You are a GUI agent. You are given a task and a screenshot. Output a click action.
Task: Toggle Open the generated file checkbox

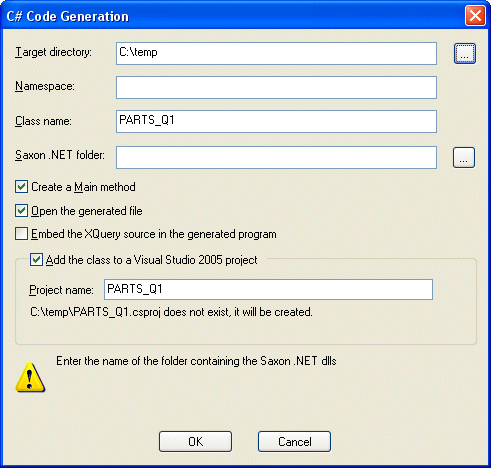[x=21, y=211]
